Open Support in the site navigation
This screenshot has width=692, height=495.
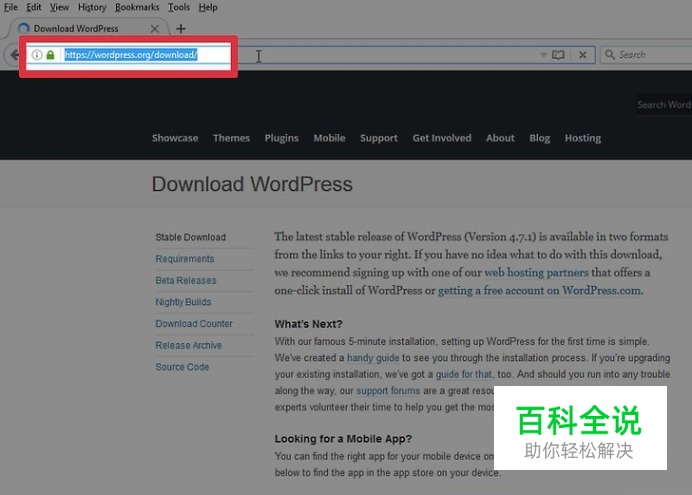click(x=379, y=138)
